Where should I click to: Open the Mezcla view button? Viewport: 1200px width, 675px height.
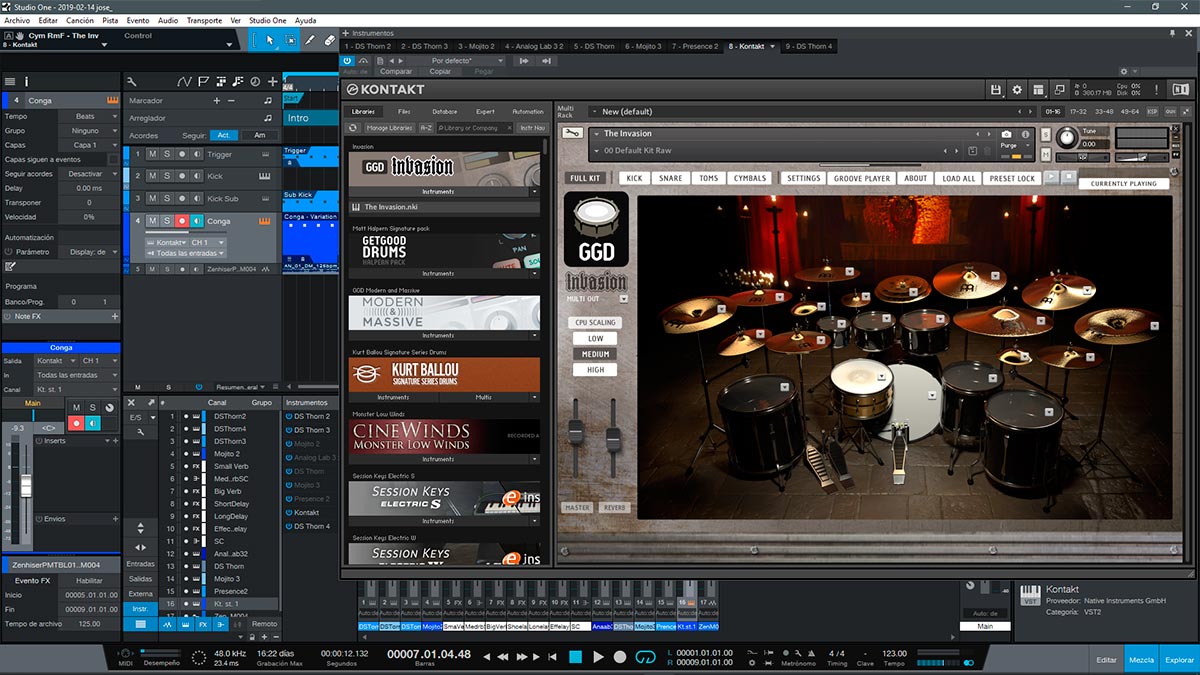click(x=1140, y=660)
